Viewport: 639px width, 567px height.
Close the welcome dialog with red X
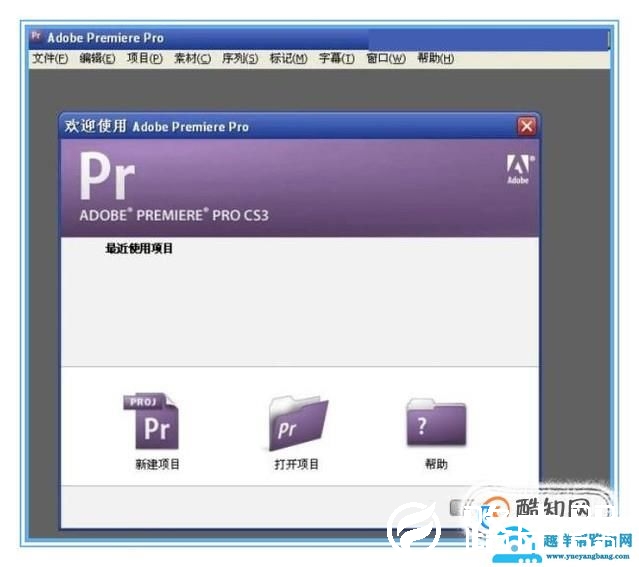point(527,126)
